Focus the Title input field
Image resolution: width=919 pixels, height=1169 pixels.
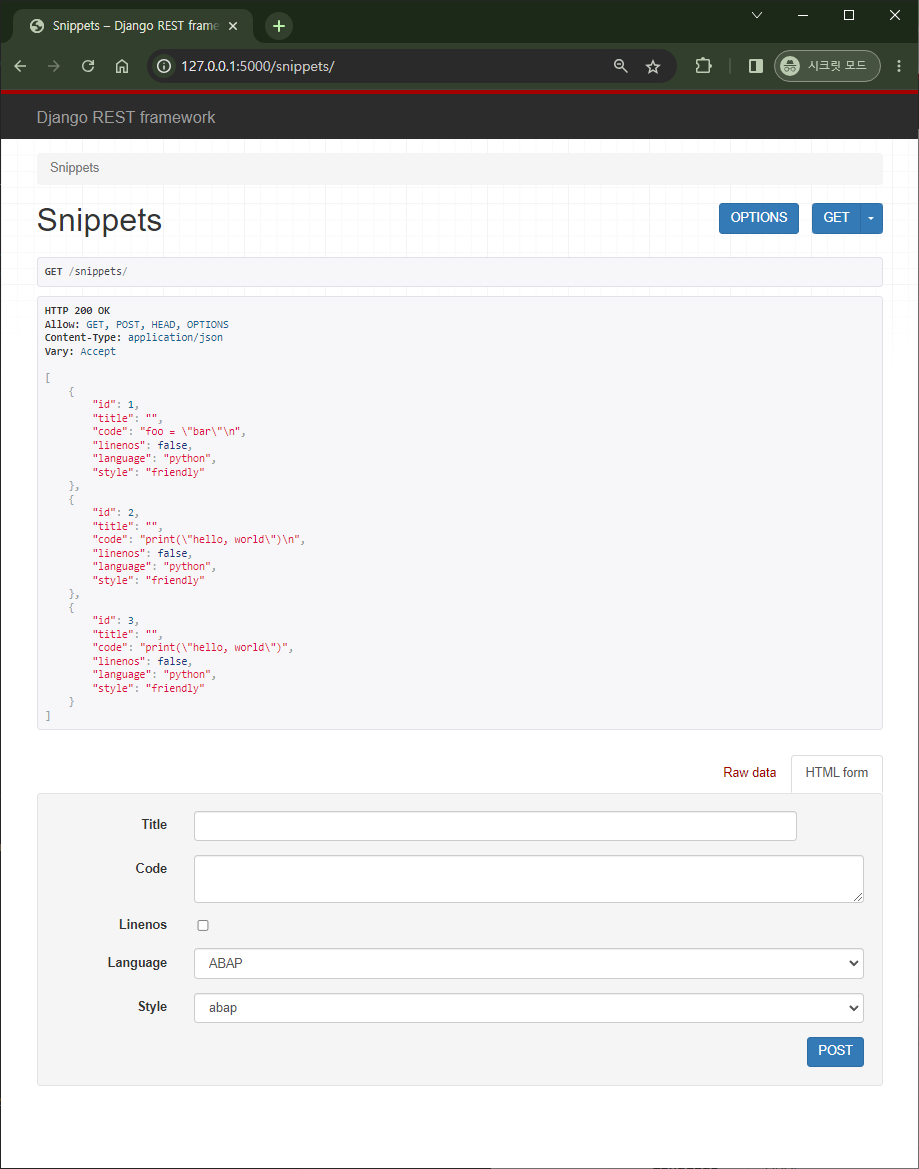[495, 826]
